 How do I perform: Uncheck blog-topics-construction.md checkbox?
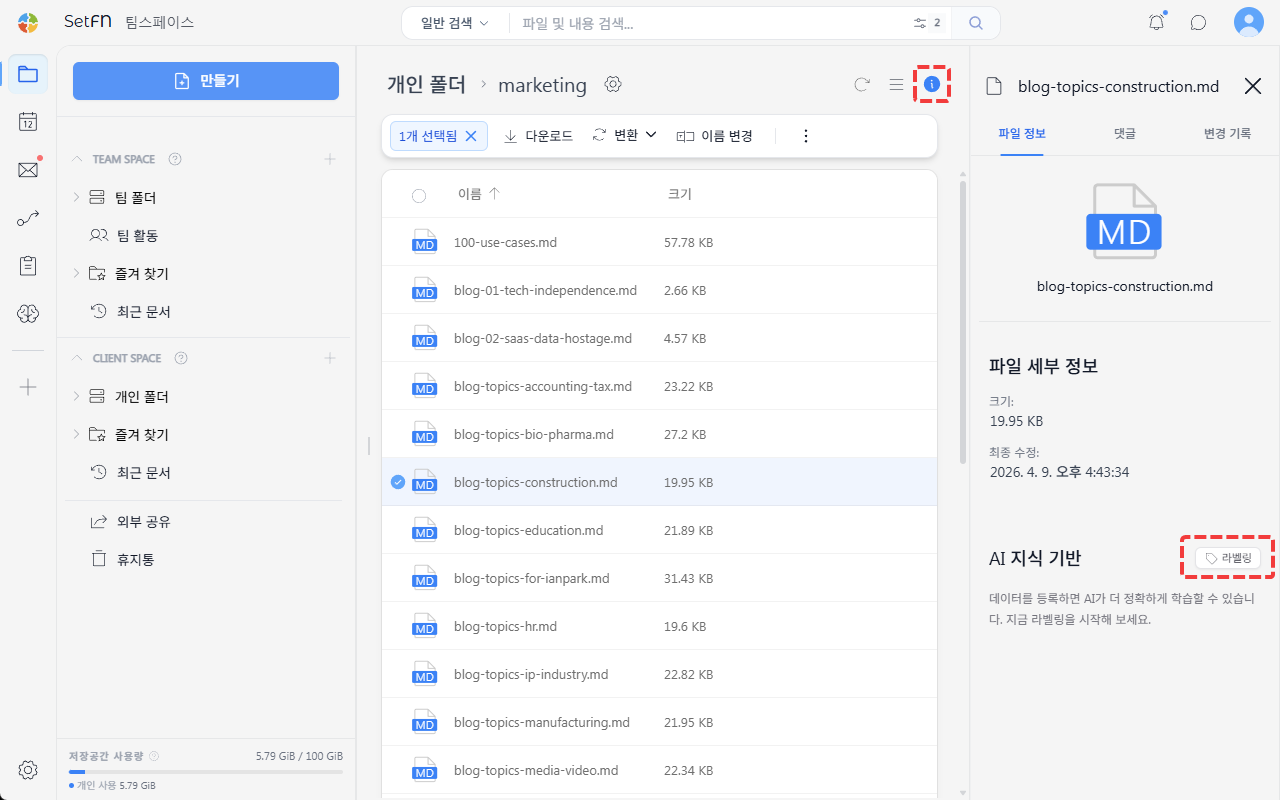click(x=398, y=482)
